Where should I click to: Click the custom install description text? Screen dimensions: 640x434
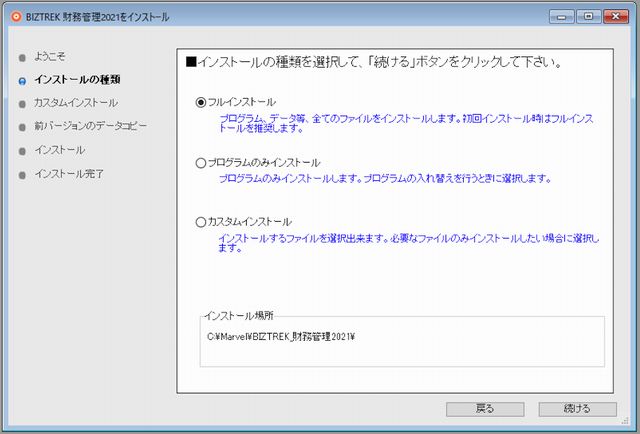pos(409,243)
